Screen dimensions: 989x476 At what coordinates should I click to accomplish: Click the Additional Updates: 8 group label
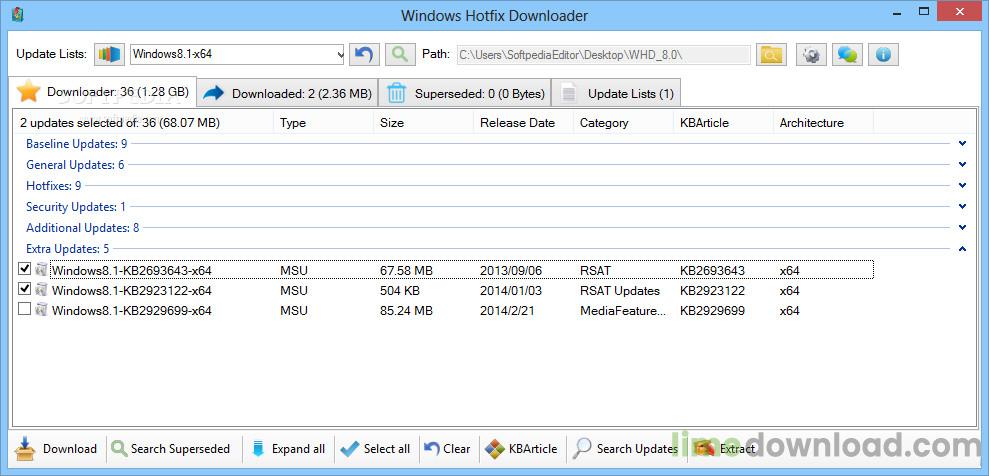[x=83, y=228]
